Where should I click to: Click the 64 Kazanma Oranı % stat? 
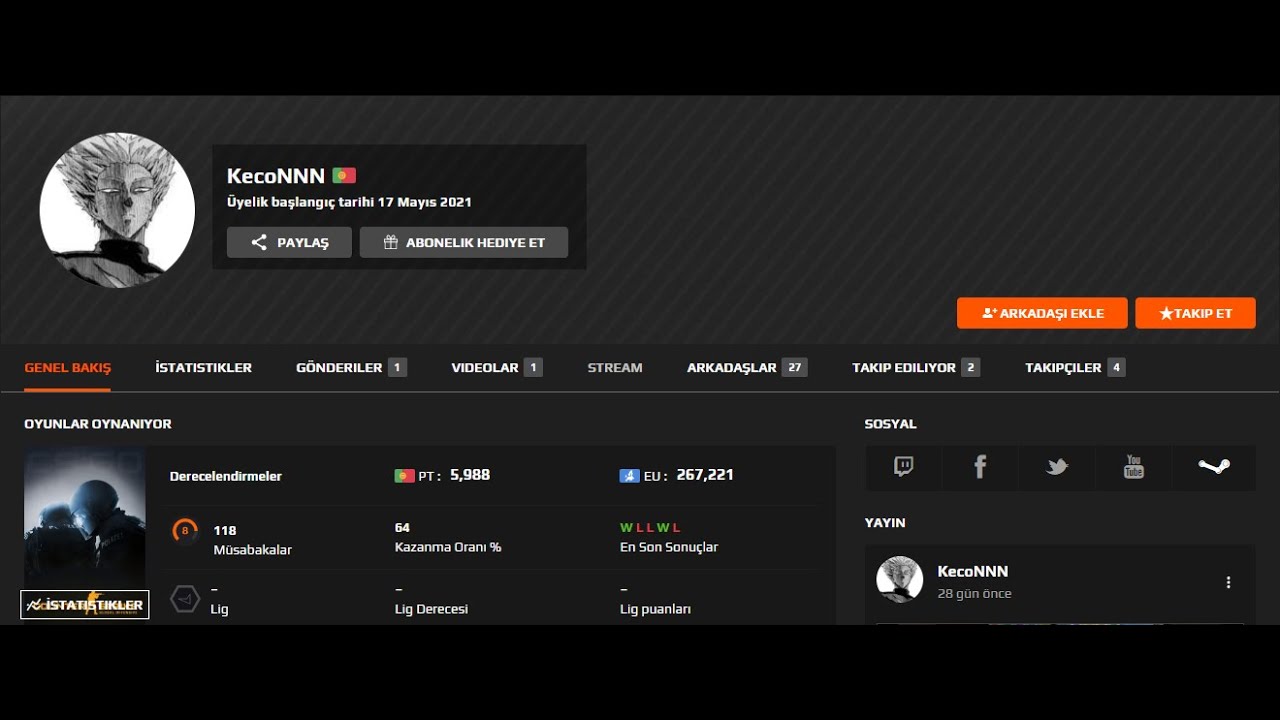point(448,537)
